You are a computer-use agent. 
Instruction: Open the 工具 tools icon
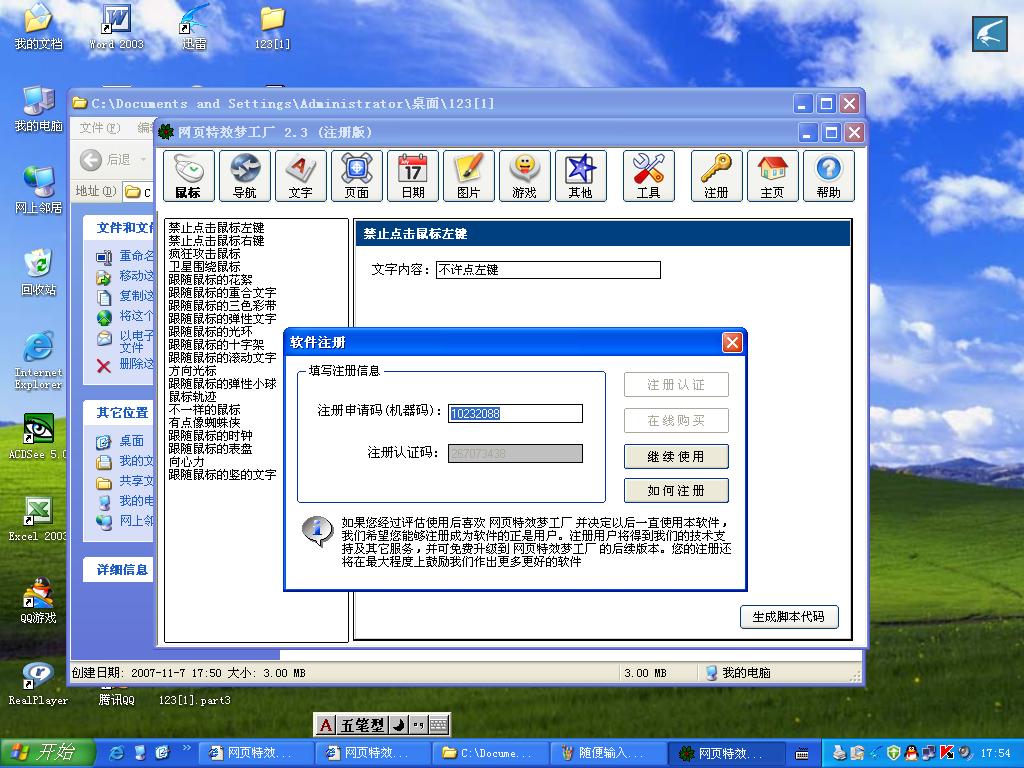648,176
